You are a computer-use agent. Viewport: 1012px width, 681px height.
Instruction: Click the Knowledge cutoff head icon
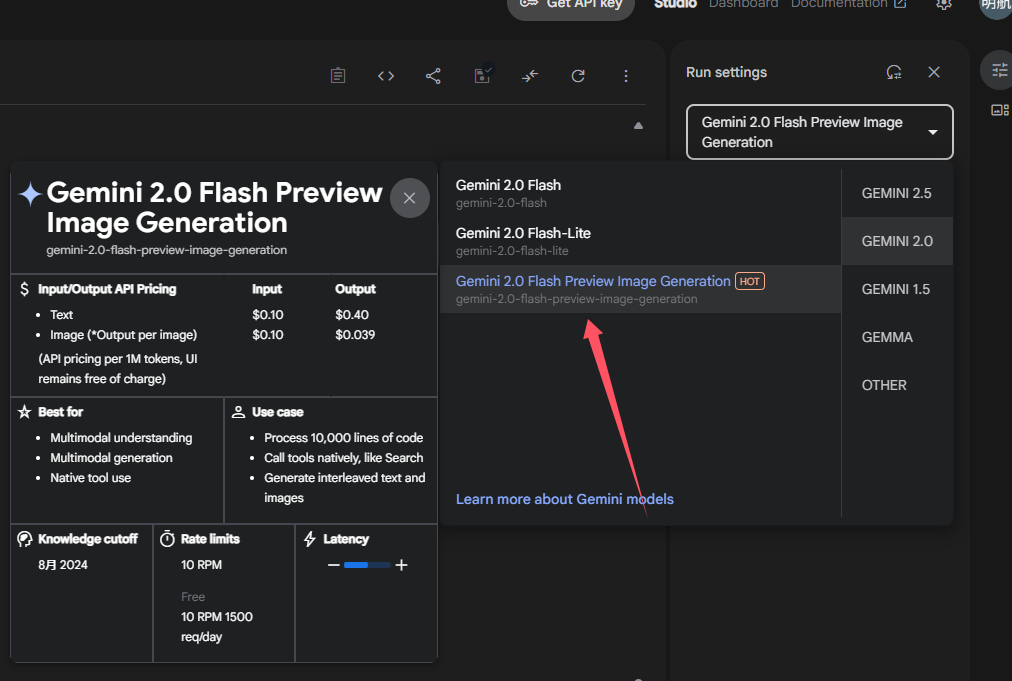pyautogui.click(x=25, y=539)
